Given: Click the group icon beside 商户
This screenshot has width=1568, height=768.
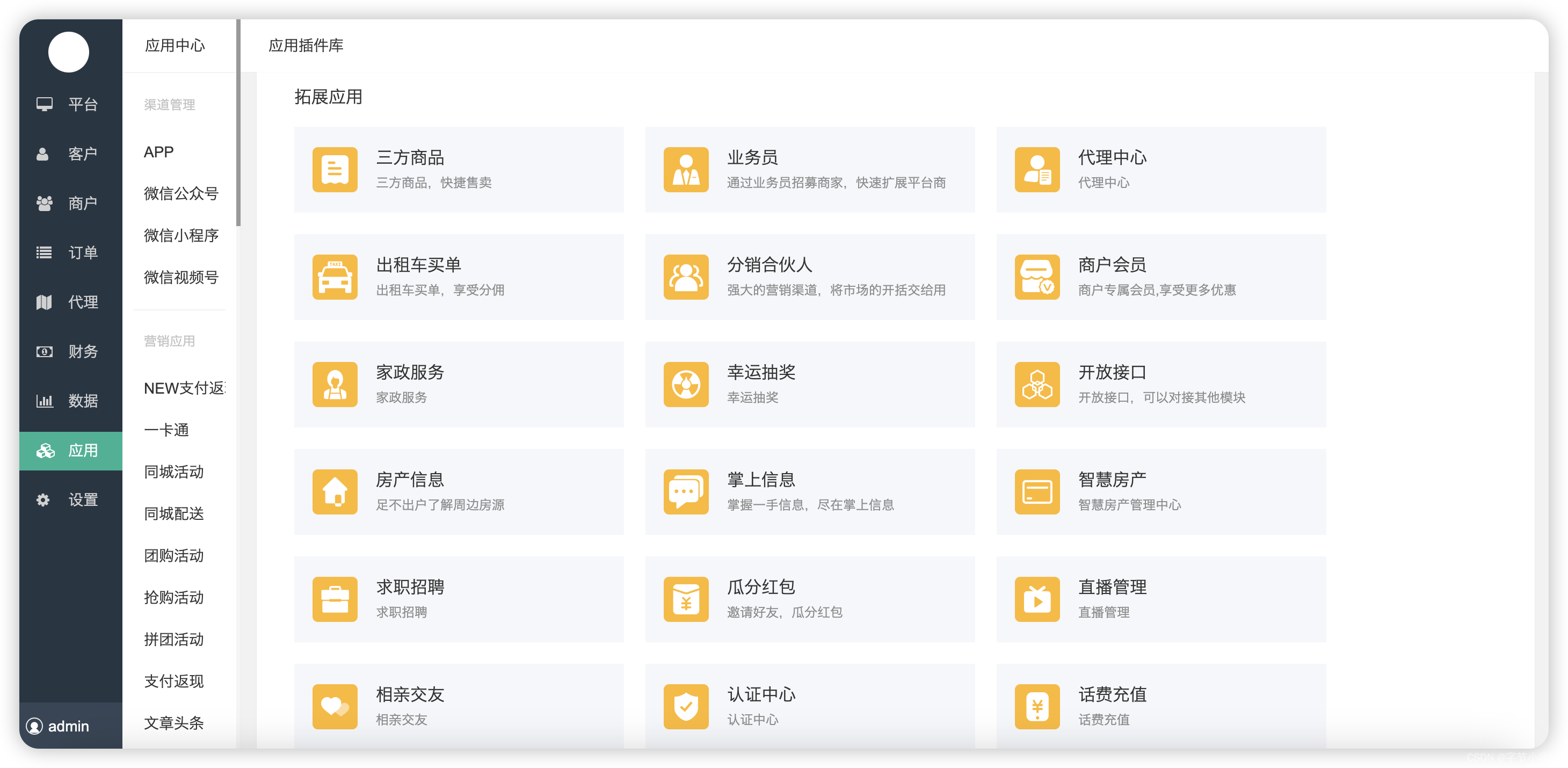Looking at the screenshot, I should [44, 203].
